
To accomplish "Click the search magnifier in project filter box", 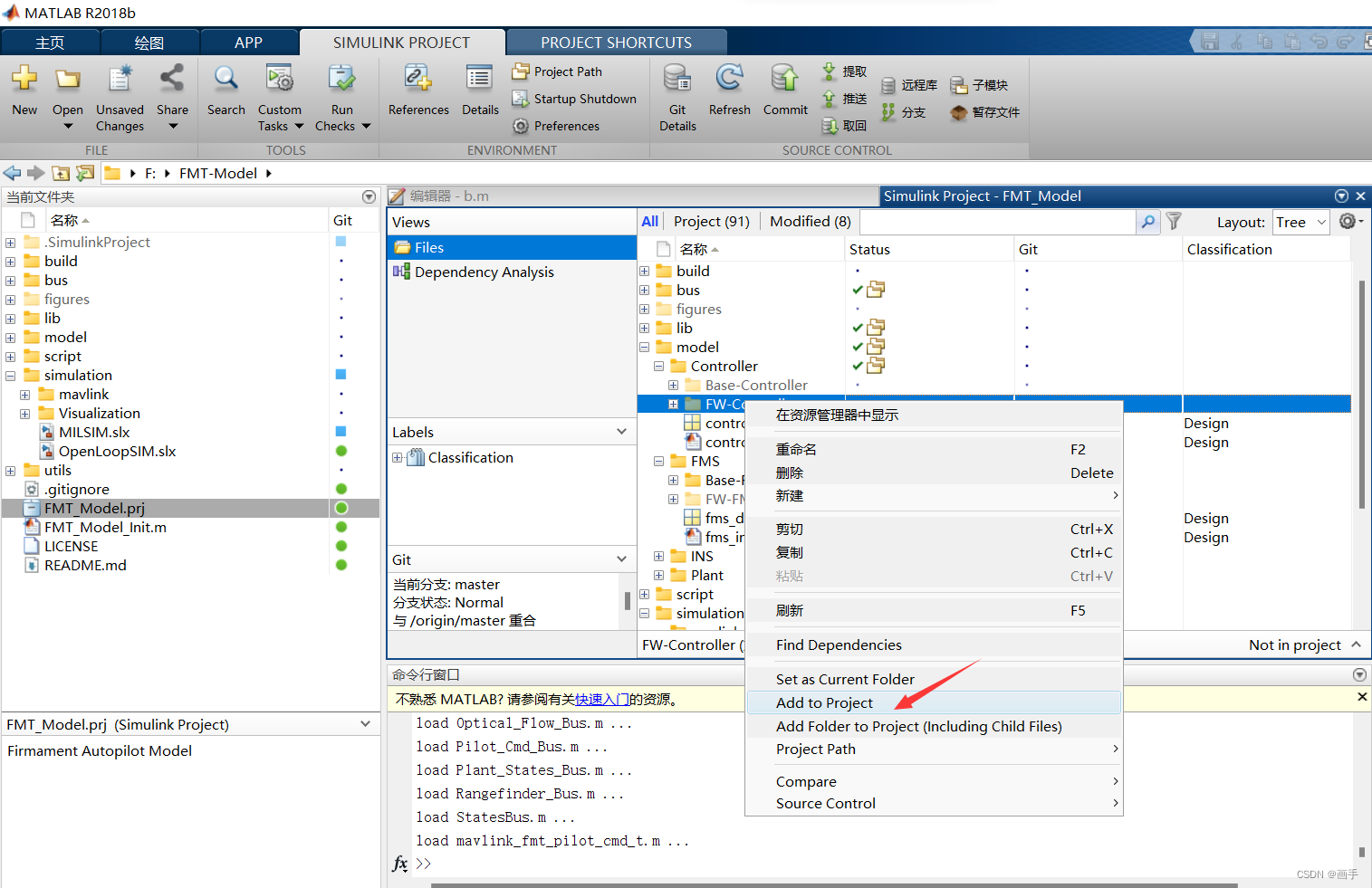I will coord(1147,222).
